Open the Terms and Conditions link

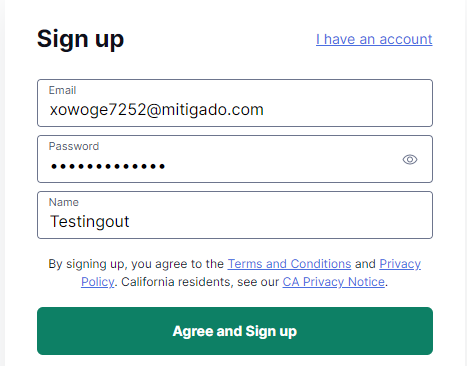click(x=289, y=264)
